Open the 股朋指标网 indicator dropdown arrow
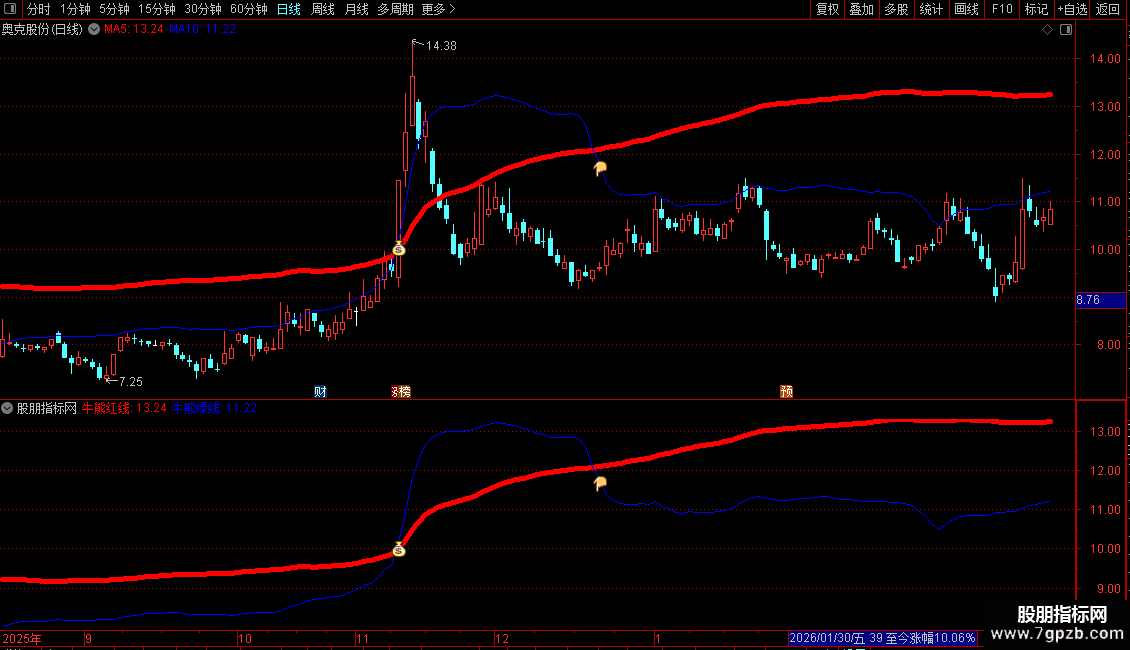The image size is (1130, 650). point(7,409)
